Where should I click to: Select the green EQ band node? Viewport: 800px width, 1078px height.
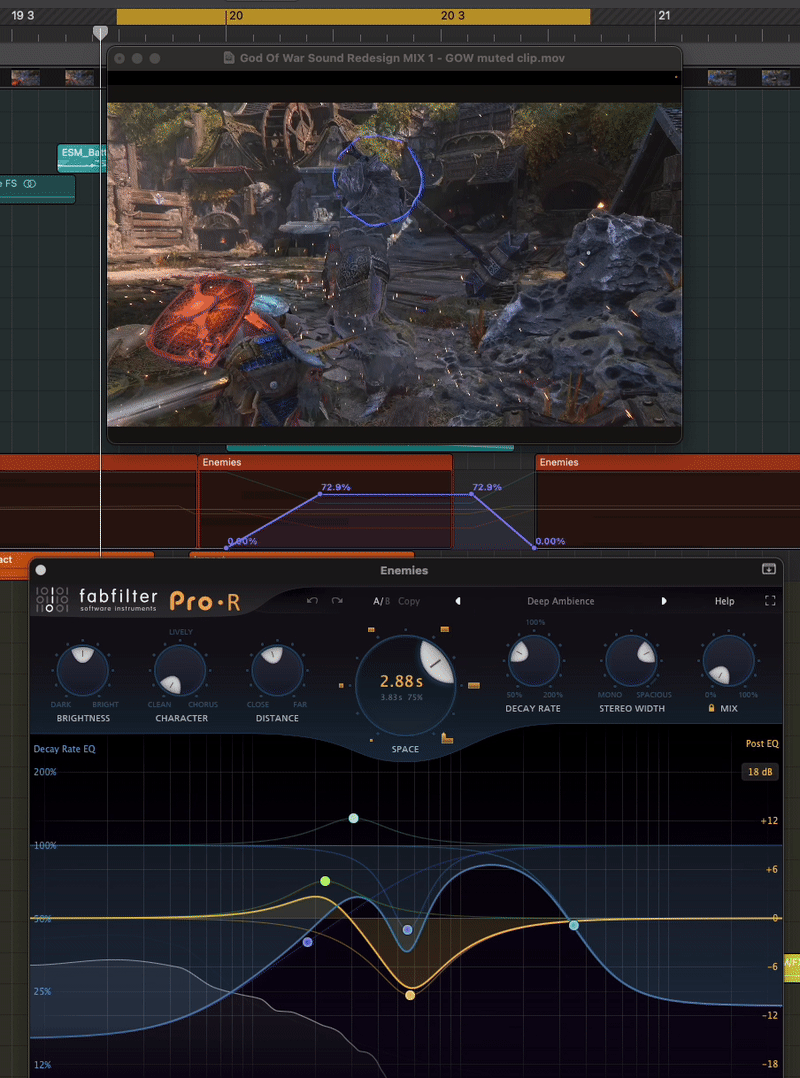pos(325,881)
